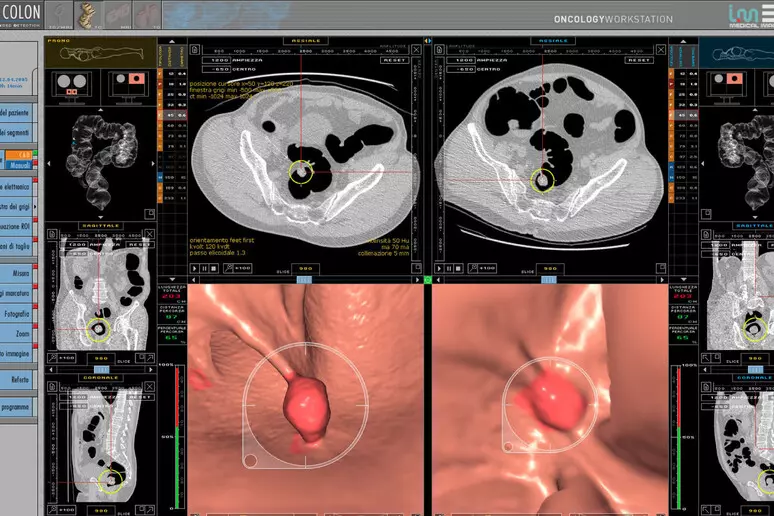Open the Misura tool from left menu
The width and height of the screenshot is (774, 516).
coord(18,272)
